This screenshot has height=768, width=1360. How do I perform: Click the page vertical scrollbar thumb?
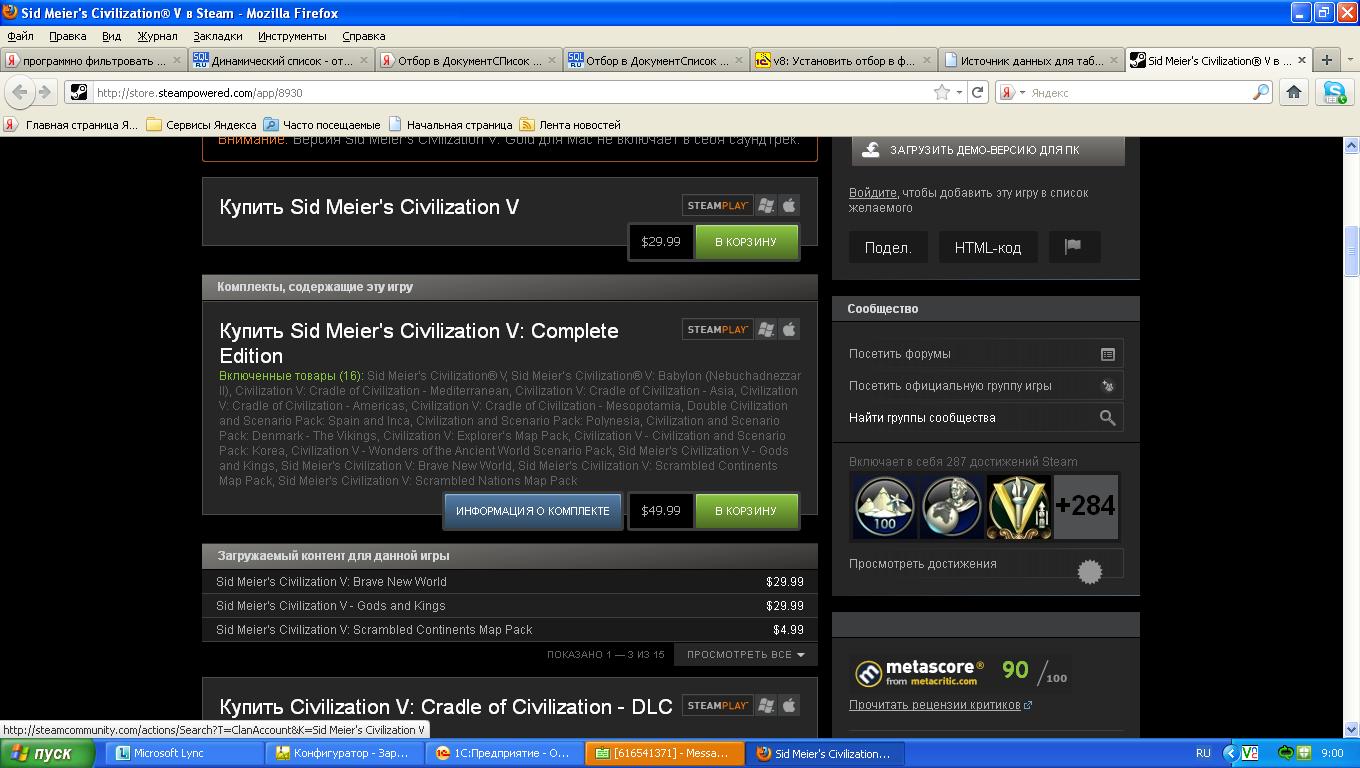click(x=1351, y=252)
